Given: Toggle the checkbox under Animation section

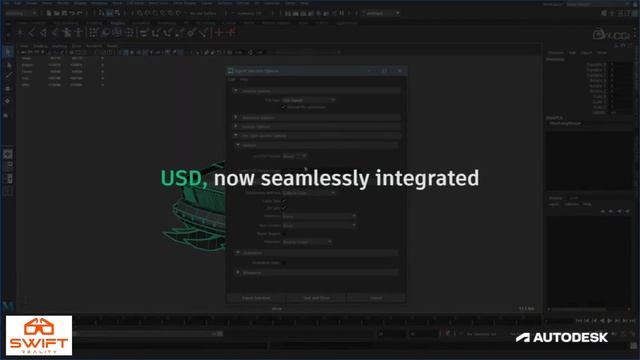Looking at the screenshot, I should tap(284, 263).
